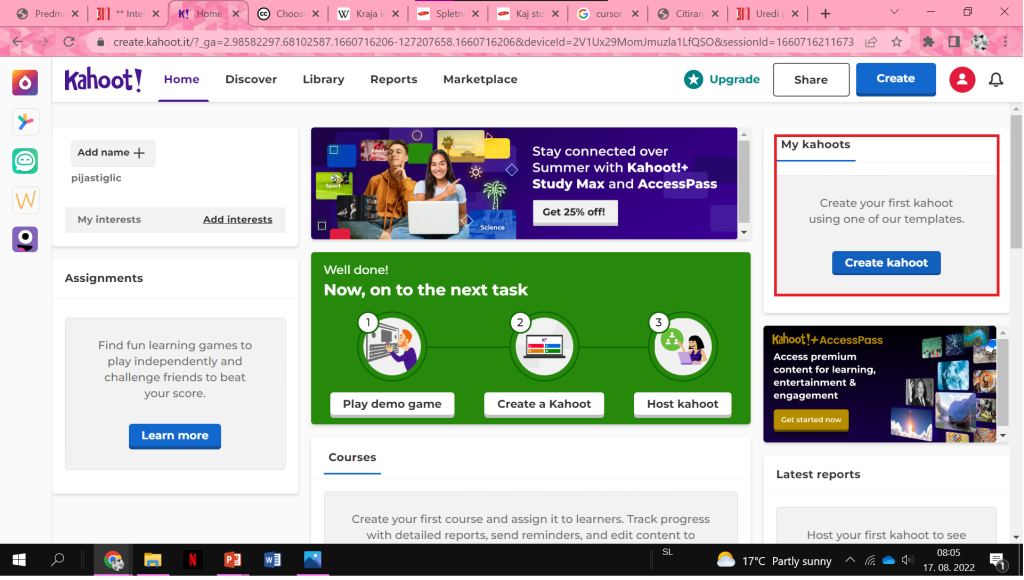Open the red profile avatar menu
This screenshot has width=1024, height=580.
coord(962,80)
